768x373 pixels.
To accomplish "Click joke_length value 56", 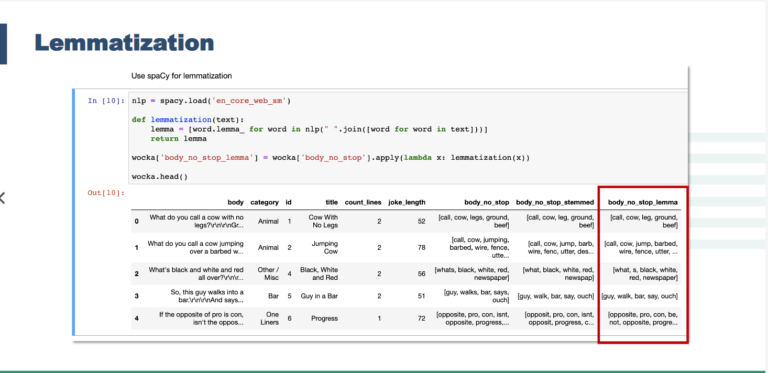I will click(x=422, y=274).
